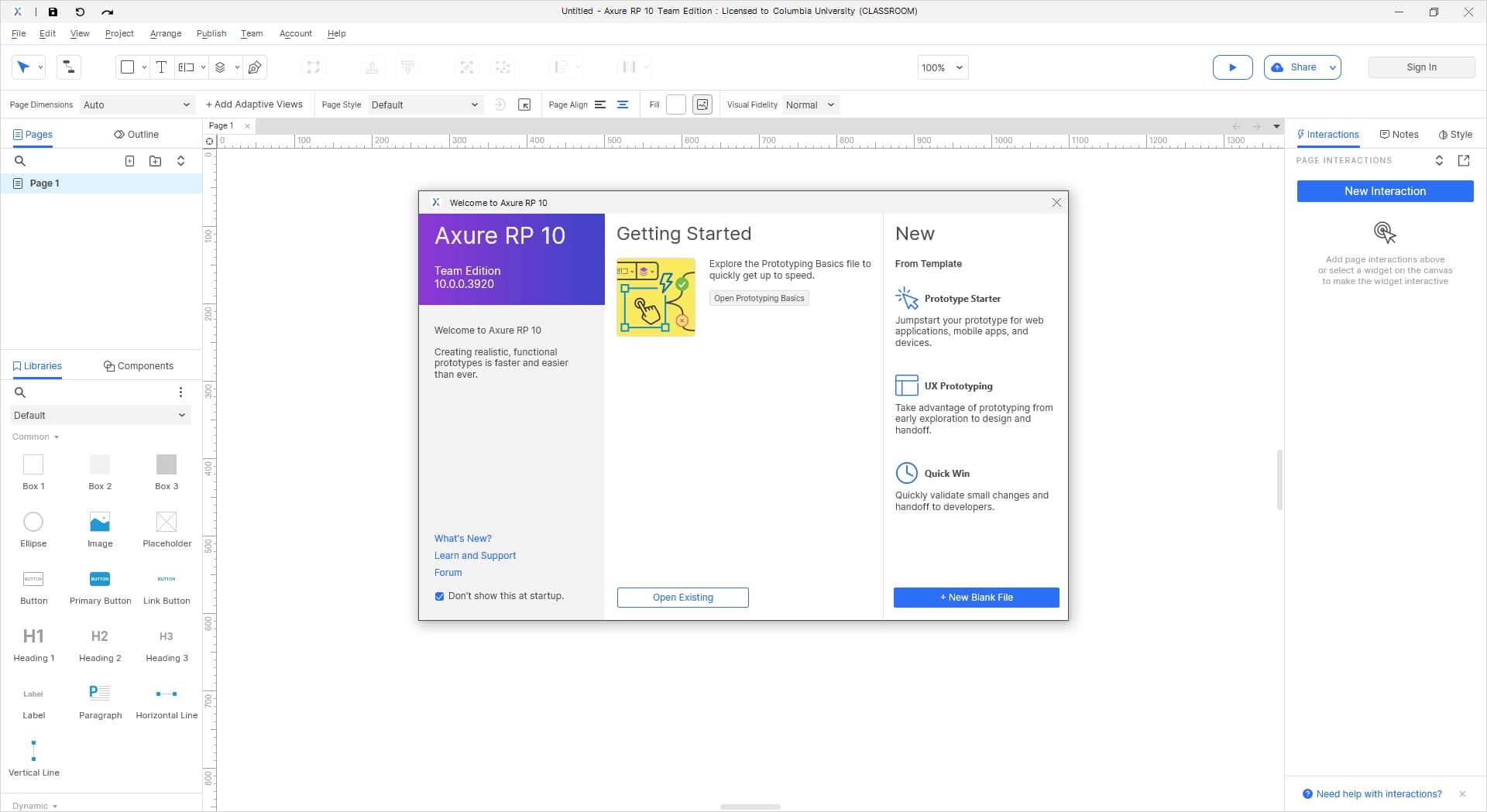Set Page Align to center
The image size is (1487, 812).
coord(623,104)
